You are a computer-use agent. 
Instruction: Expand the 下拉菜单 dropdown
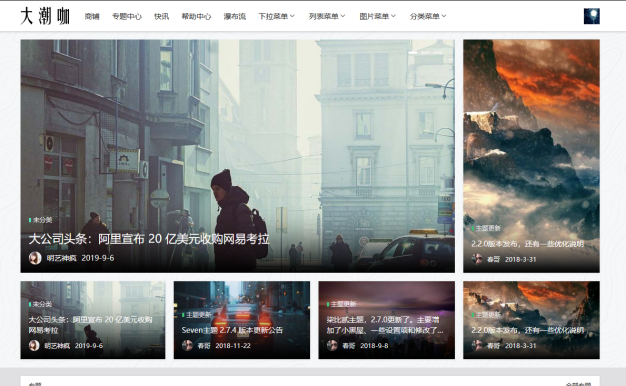click(276, 16)
